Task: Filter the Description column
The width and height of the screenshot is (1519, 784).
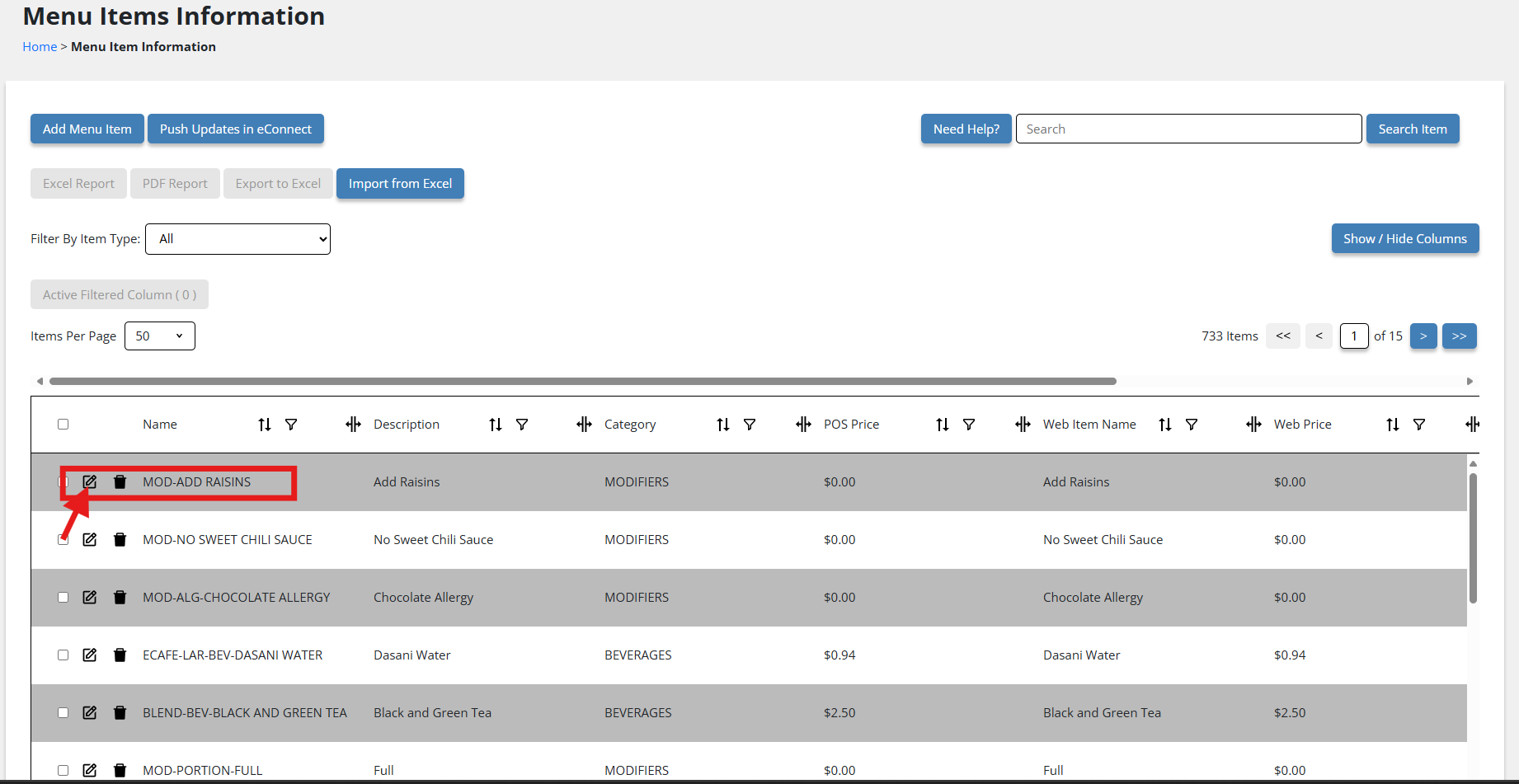Action: pos(522,425)
